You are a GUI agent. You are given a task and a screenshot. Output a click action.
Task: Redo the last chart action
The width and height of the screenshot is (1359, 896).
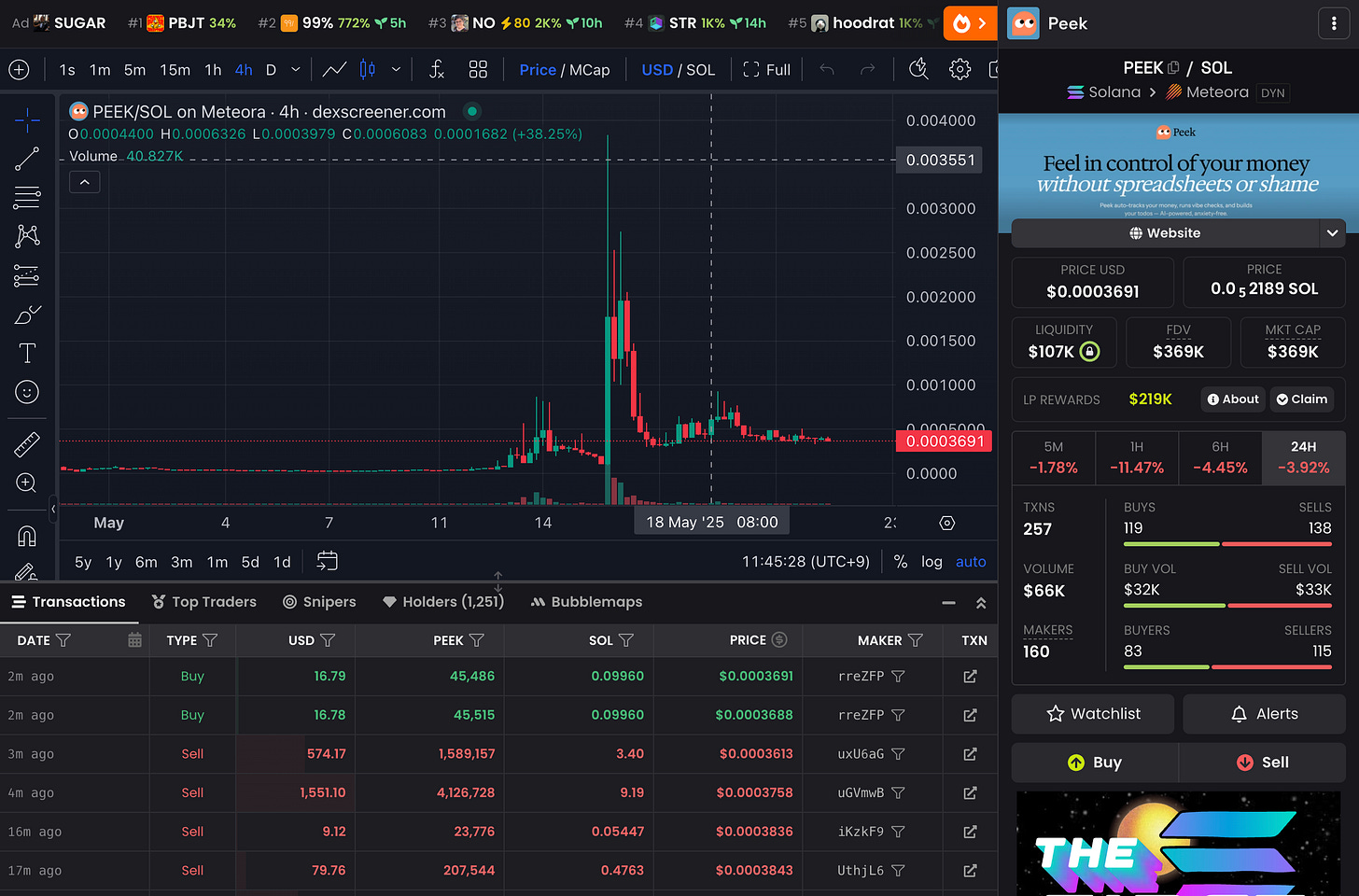(x=868, y=70)
